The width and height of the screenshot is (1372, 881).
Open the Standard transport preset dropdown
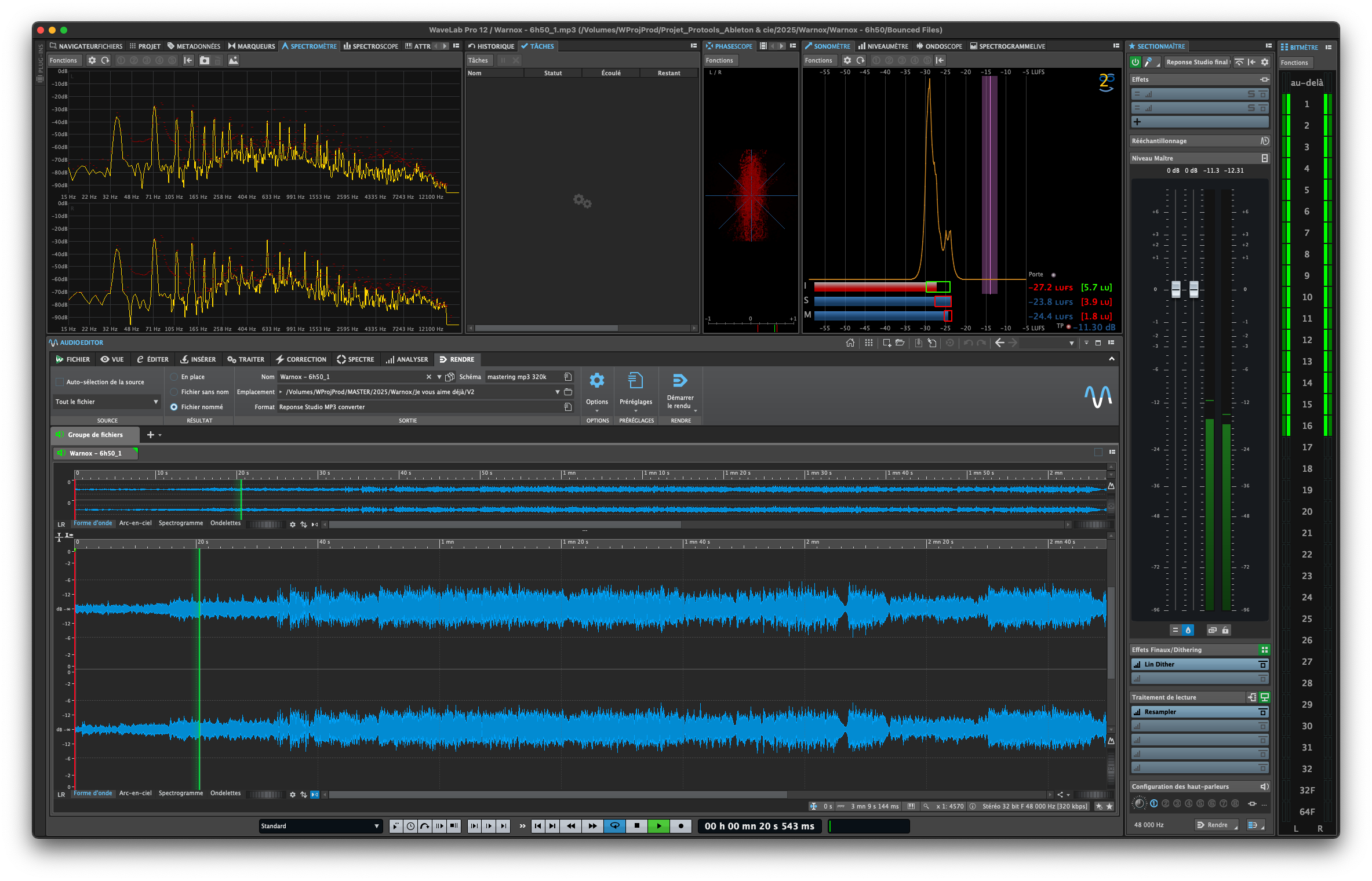321,826
